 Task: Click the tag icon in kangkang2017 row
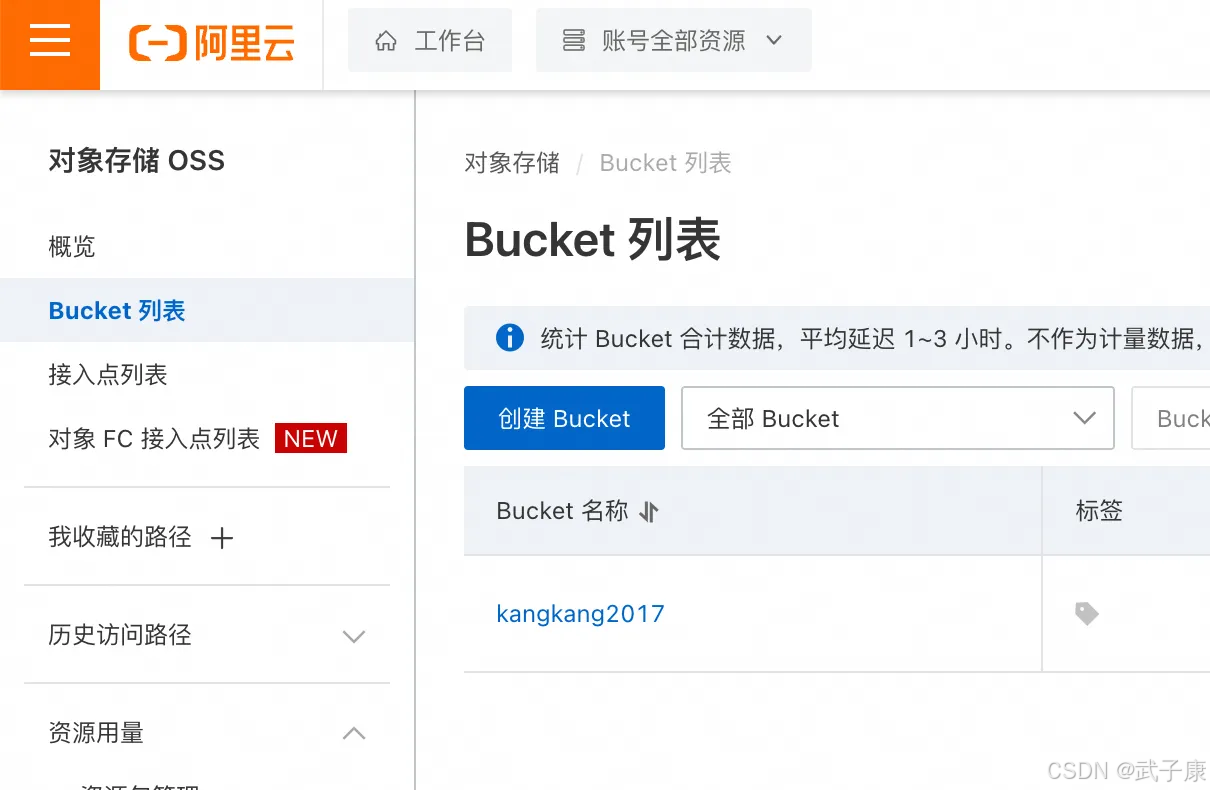pos(1087,613)
